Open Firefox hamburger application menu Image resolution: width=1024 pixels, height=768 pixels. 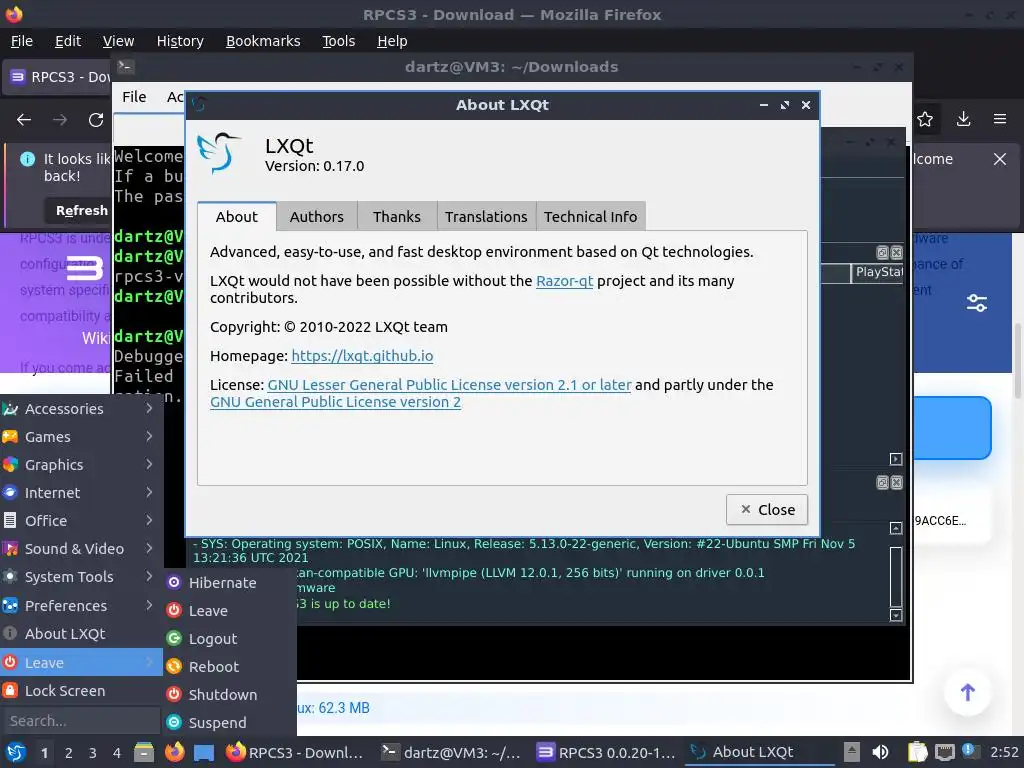[x=1000, y=119]
